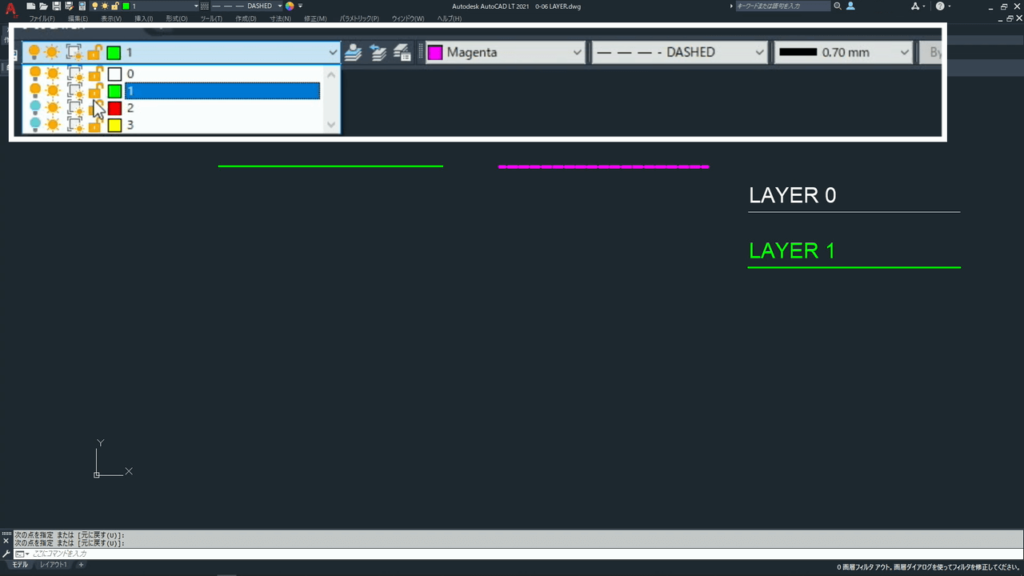This screenshot has width=1024, height=576.
Task: Add a new layout with plus button
Action: [x=81, y=565]
